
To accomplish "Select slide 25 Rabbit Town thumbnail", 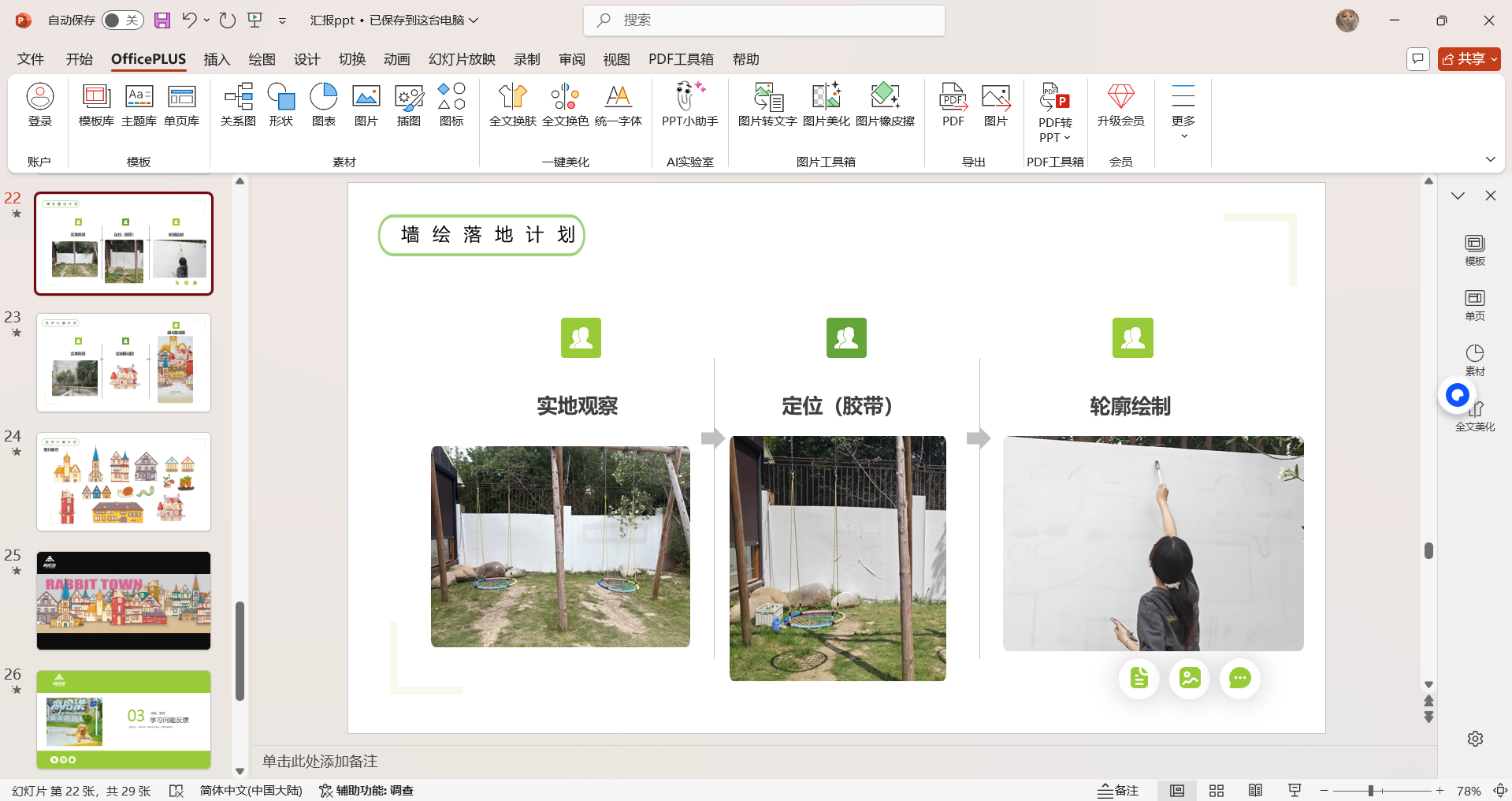I will [124, 601].
